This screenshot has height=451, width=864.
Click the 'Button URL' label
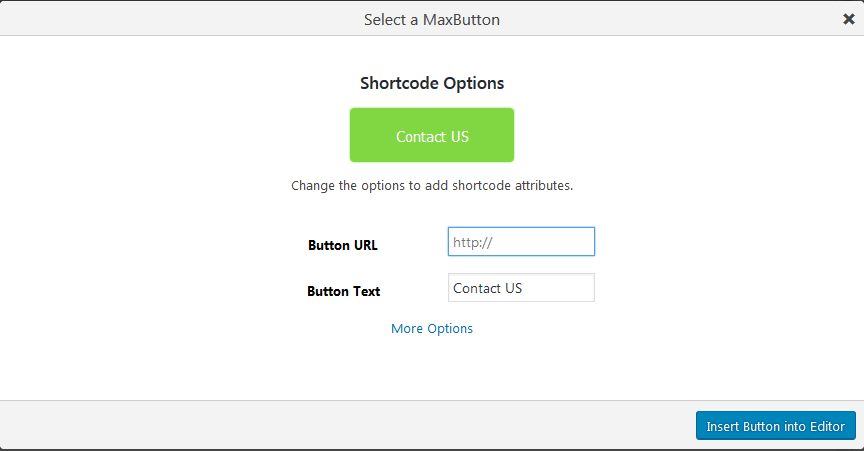(x=343, y=245)
